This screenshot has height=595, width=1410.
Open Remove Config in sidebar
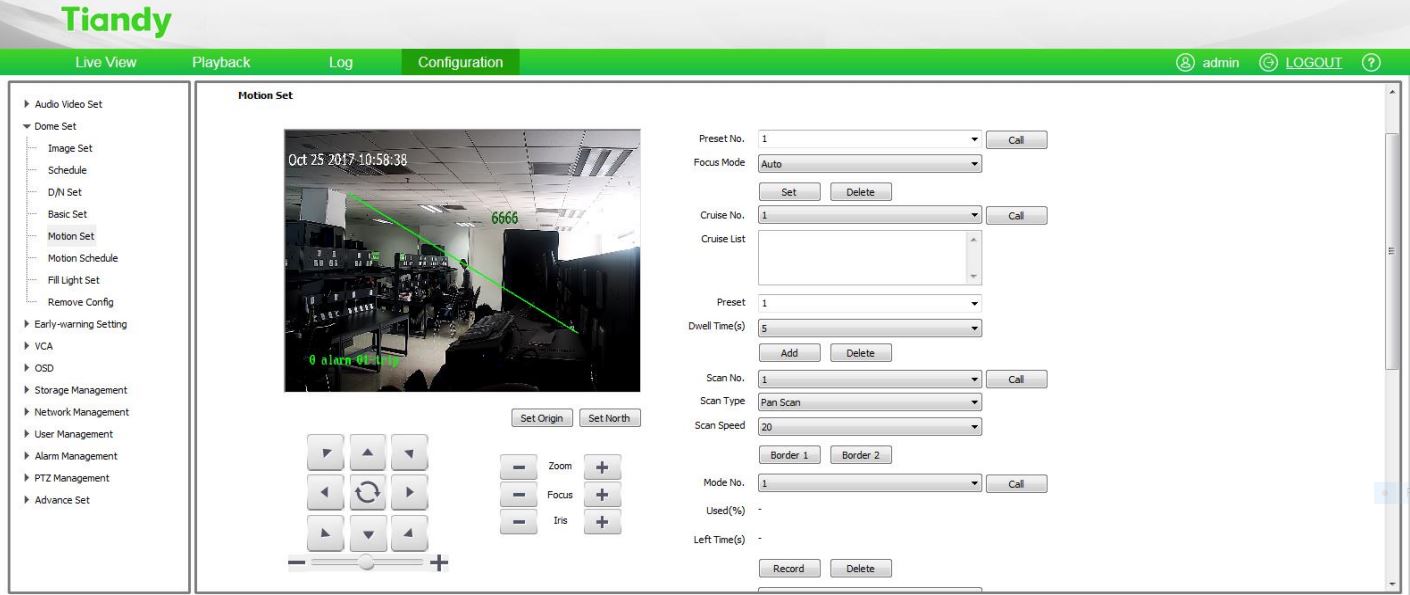click(81, 302)
